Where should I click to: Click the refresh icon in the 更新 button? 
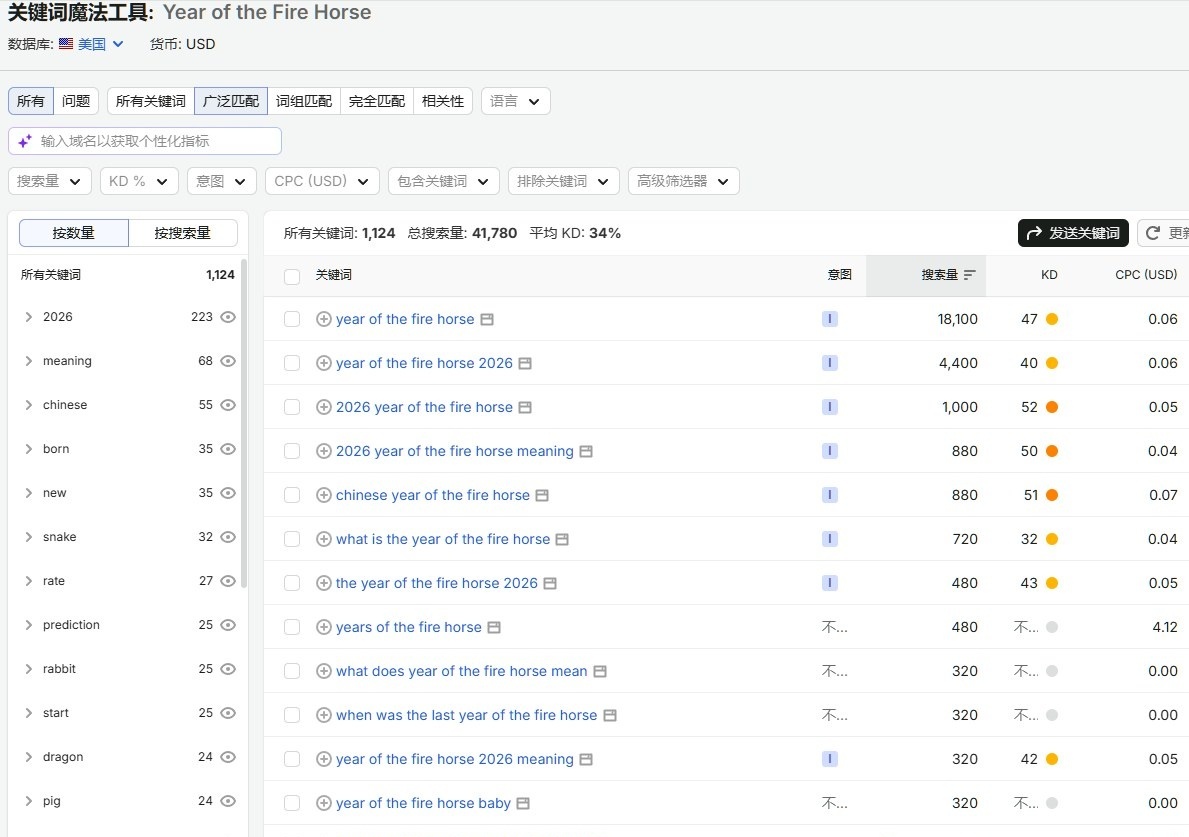pyautogui.click(x=1153, y=233)
